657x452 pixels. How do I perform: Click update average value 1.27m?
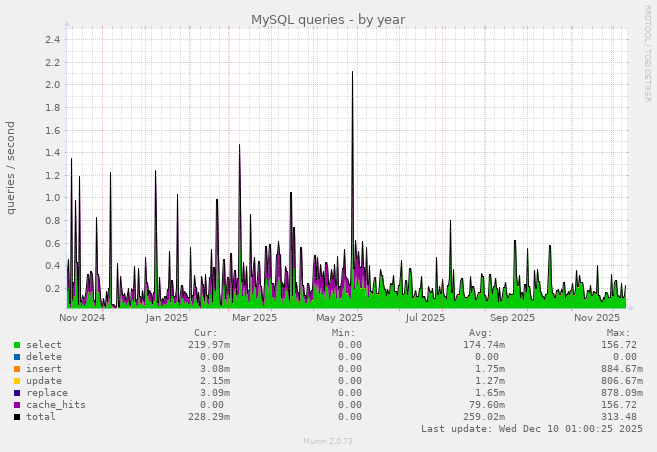click(490, 381)
